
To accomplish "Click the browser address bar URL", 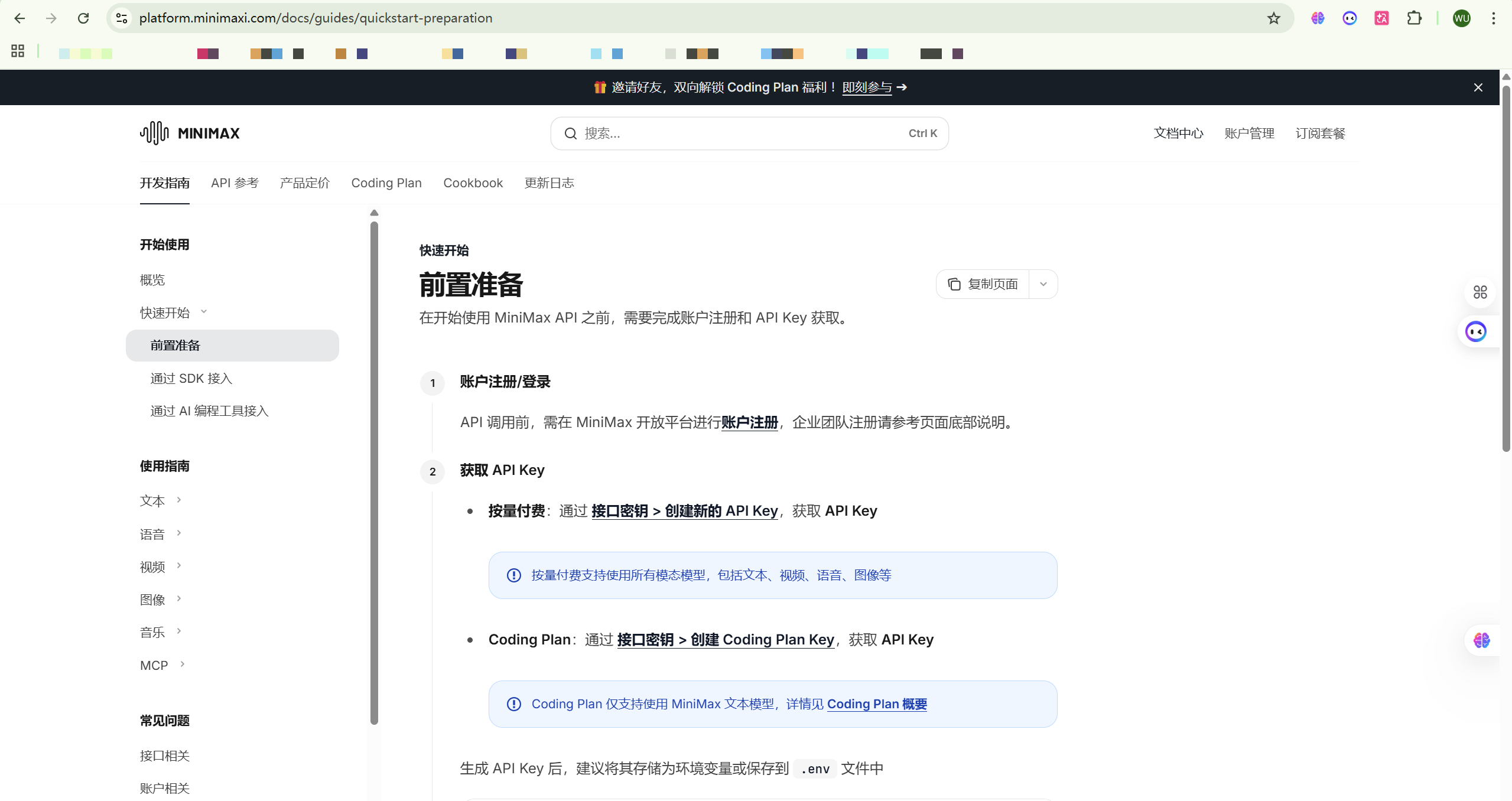I will point(316,18).
